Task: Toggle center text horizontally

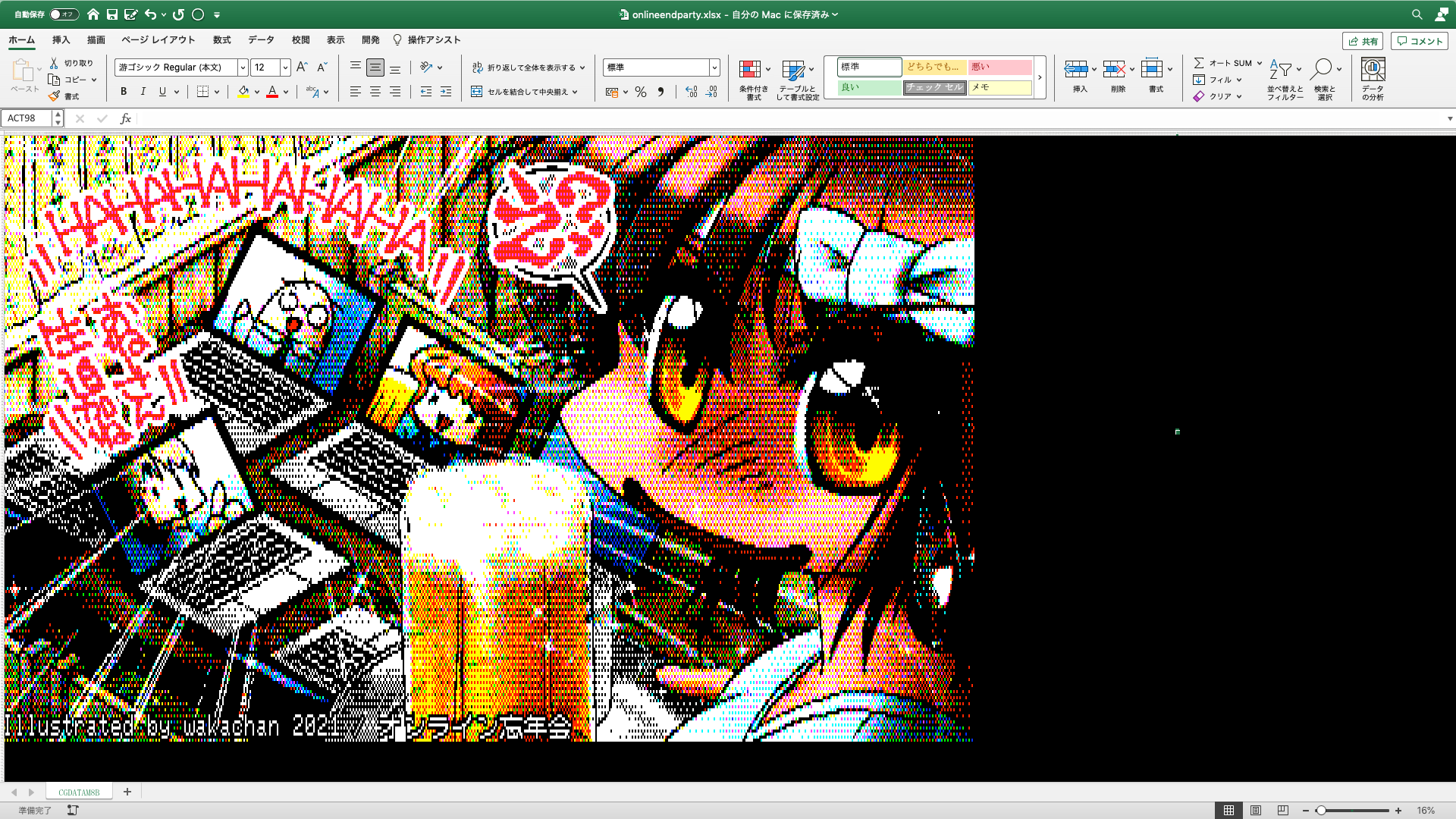Action: [375, 92]
